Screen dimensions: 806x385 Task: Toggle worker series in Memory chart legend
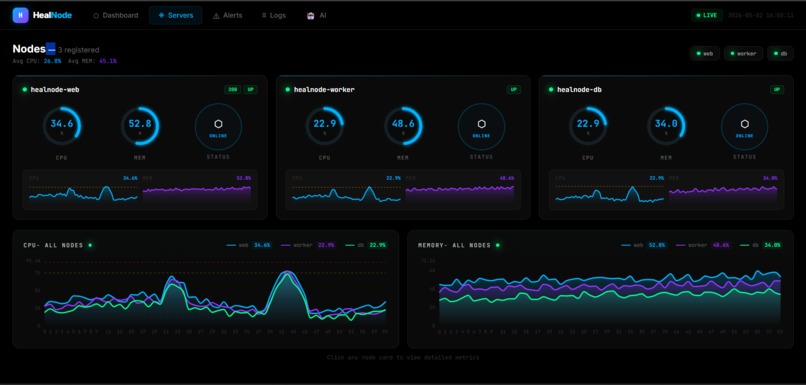pos(703,245)
